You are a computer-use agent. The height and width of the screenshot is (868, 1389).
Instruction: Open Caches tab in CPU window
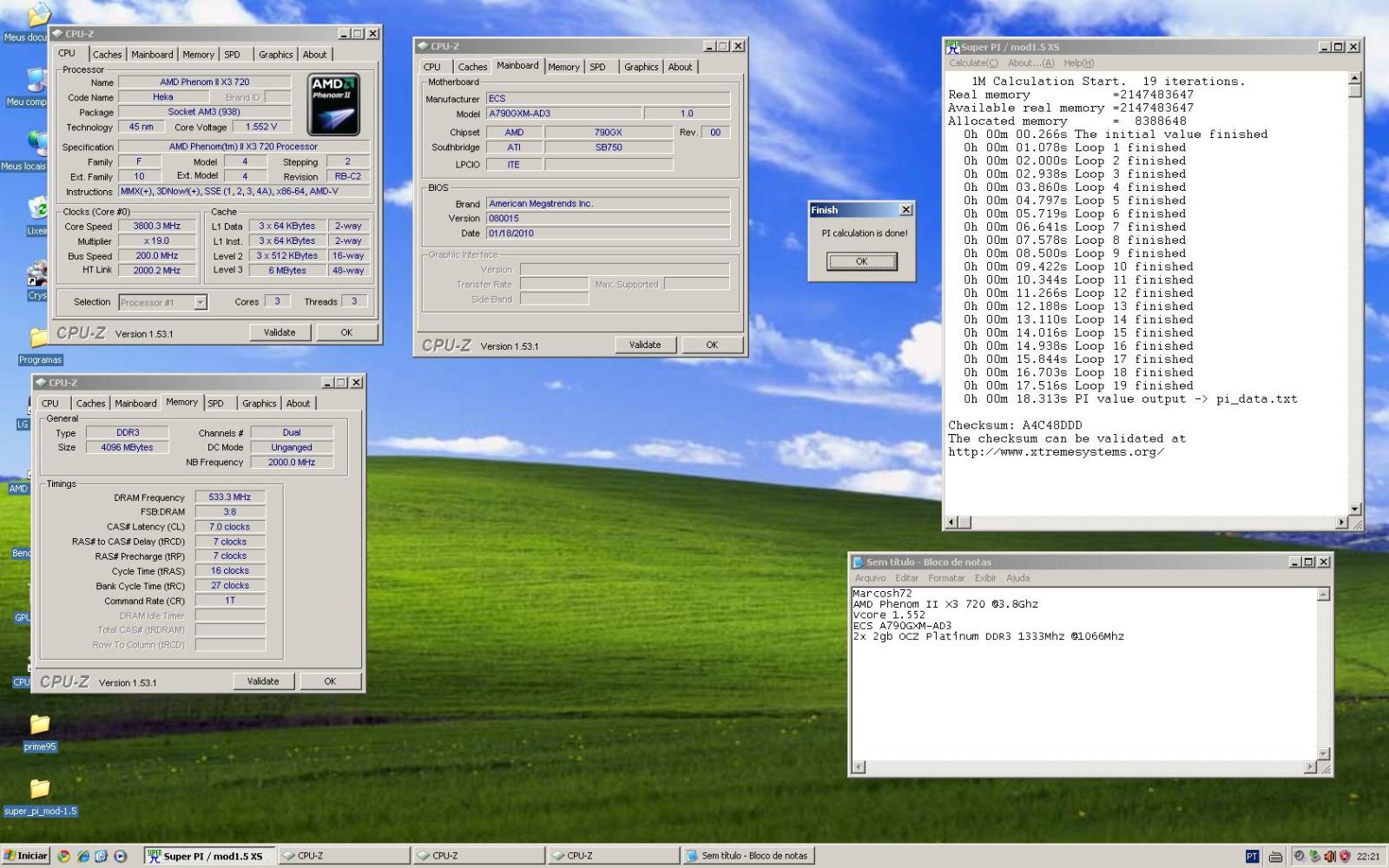pyautogui.click(x=107, y=55)
